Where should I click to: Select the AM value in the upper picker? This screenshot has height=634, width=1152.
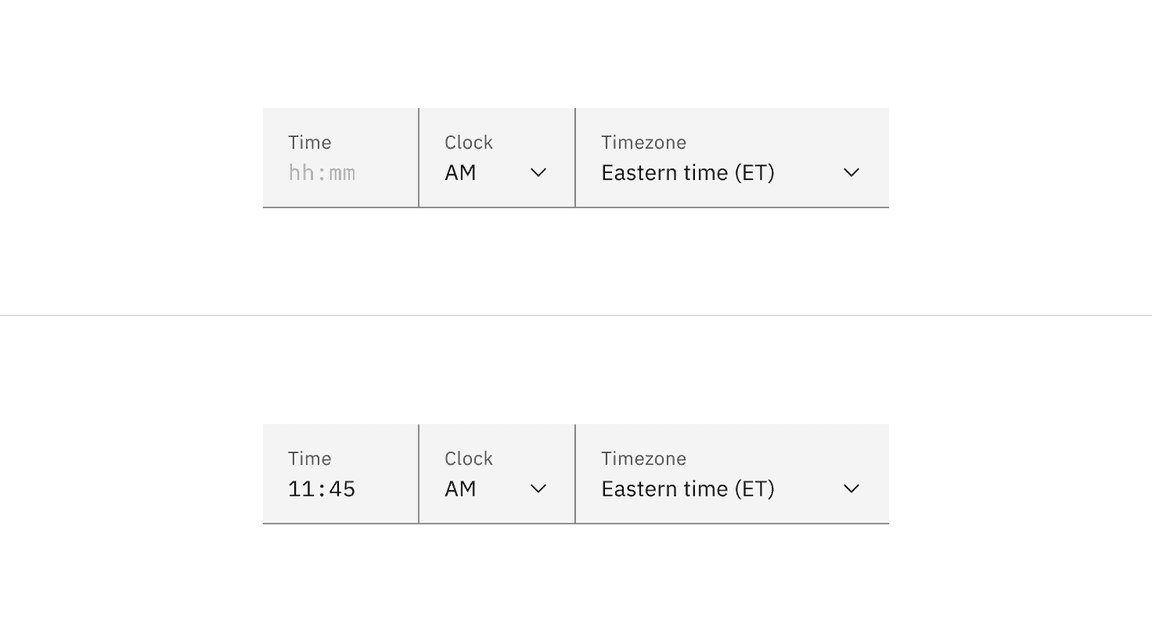click(x=460, y=172)
